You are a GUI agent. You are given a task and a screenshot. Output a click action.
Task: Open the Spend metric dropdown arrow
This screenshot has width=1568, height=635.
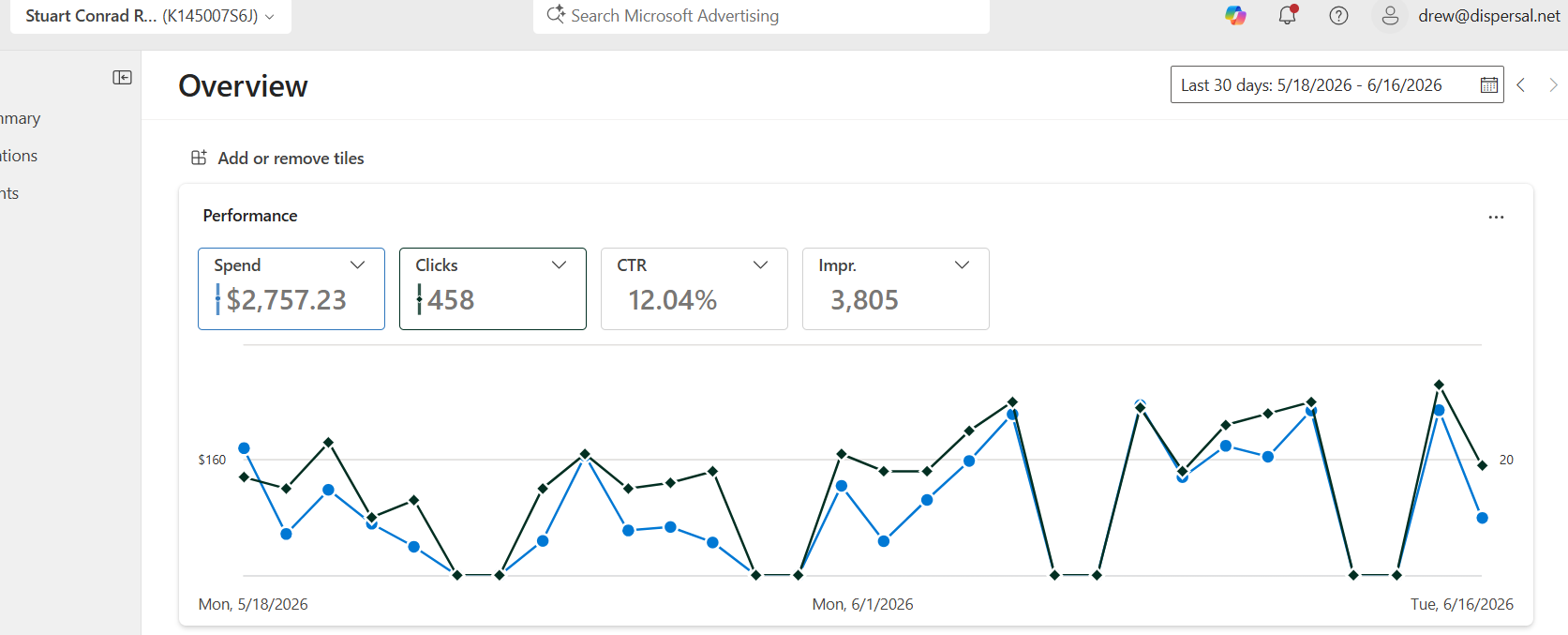tap(357, 265)
